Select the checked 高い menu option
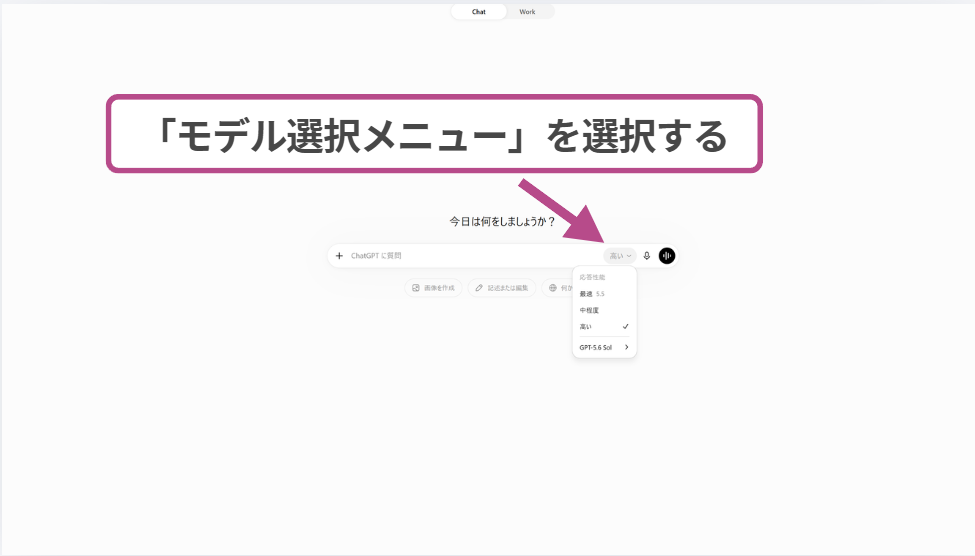Screen dimensions: 975x556 [x=604, y=327]
